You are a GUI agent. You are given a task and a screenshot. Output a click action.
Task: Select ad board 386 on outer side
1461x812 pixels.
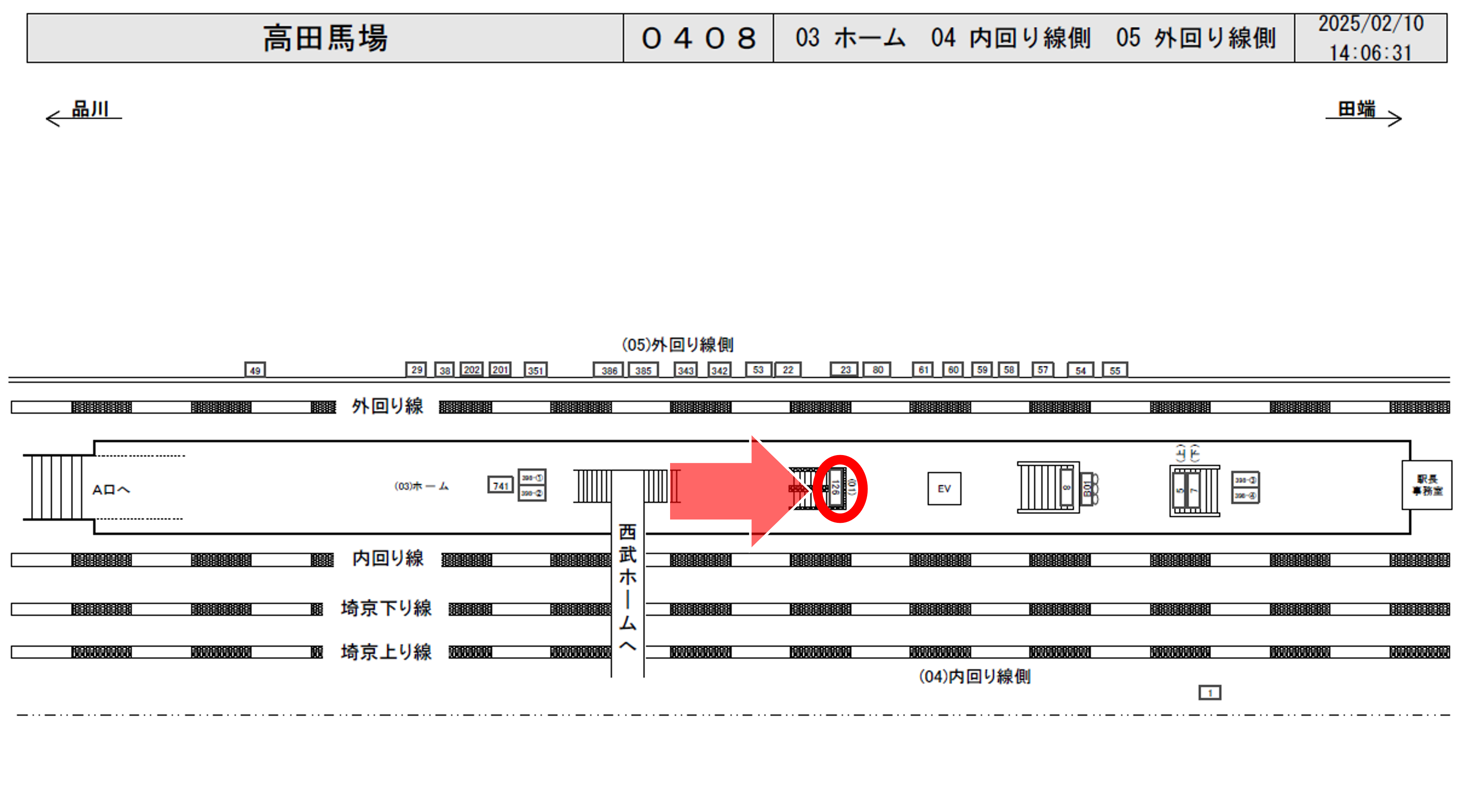(609, 370)
